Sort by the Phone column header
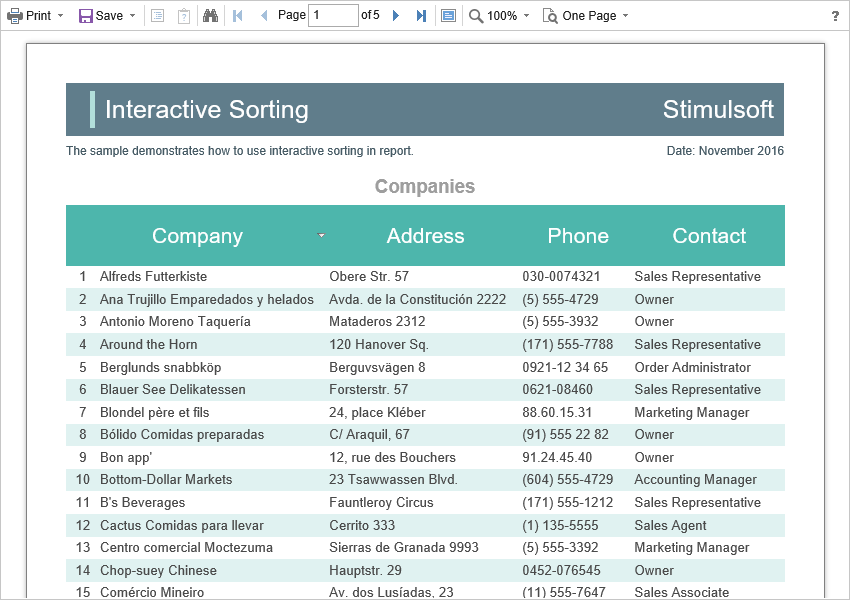 click(578, 236)
